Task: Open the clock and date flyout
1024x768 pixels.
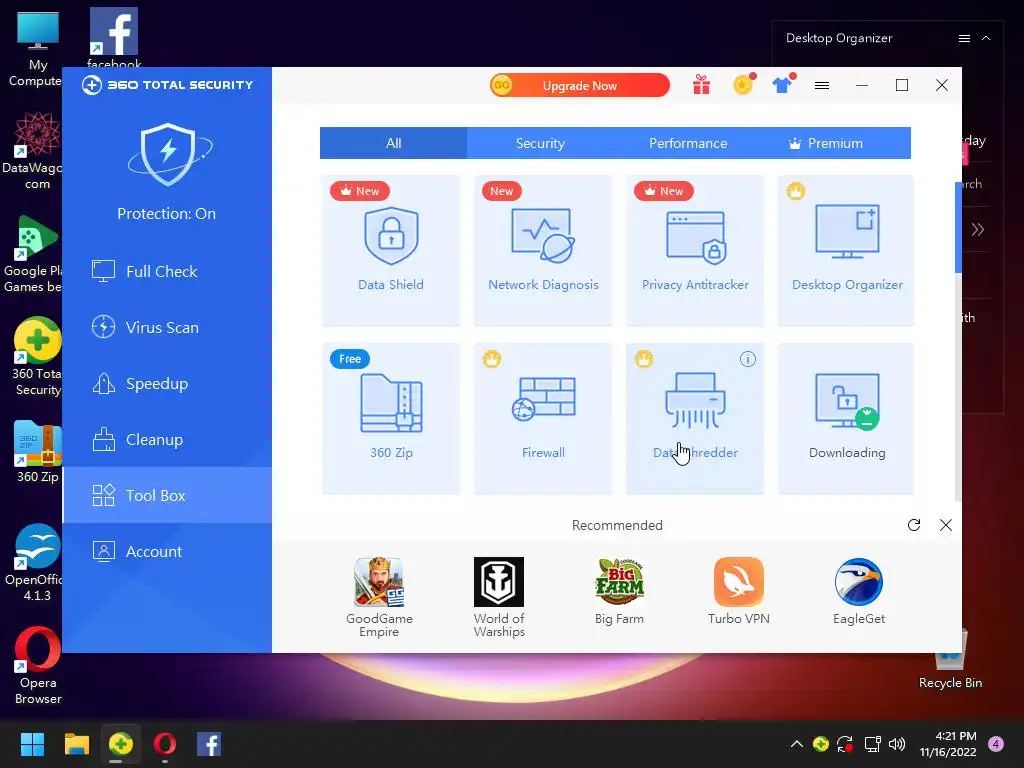Action: (x=948, y=744)
